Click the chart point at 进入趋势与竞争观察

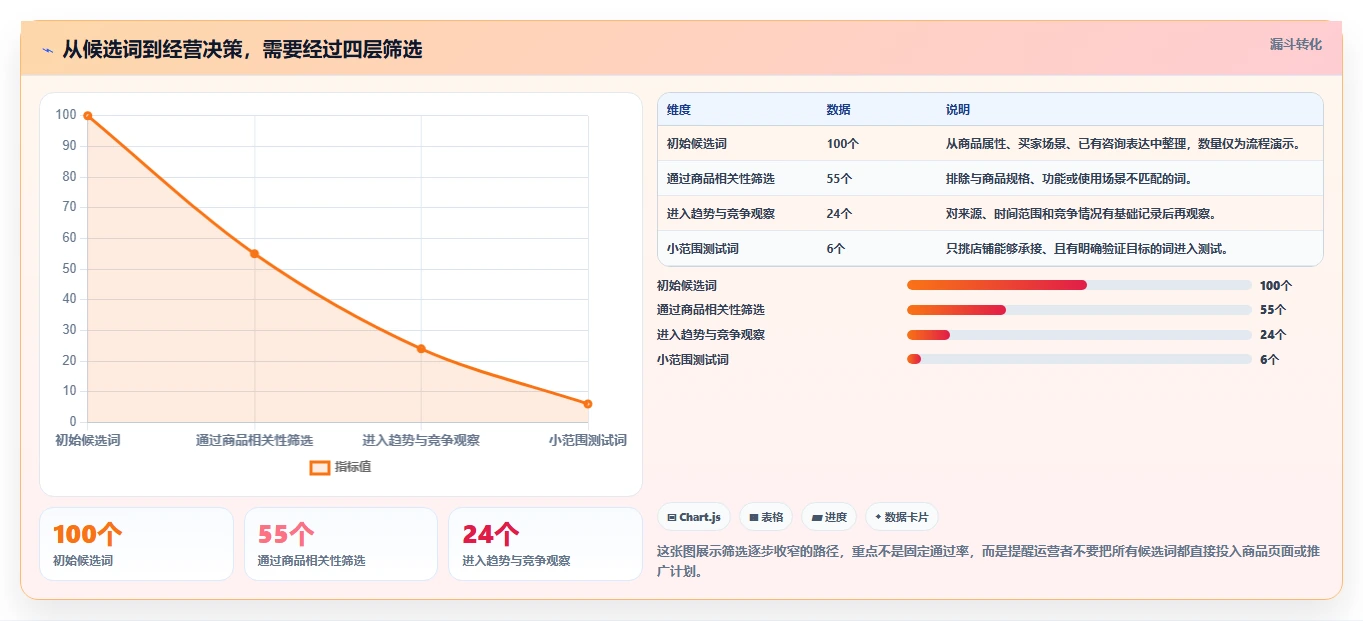421,349
